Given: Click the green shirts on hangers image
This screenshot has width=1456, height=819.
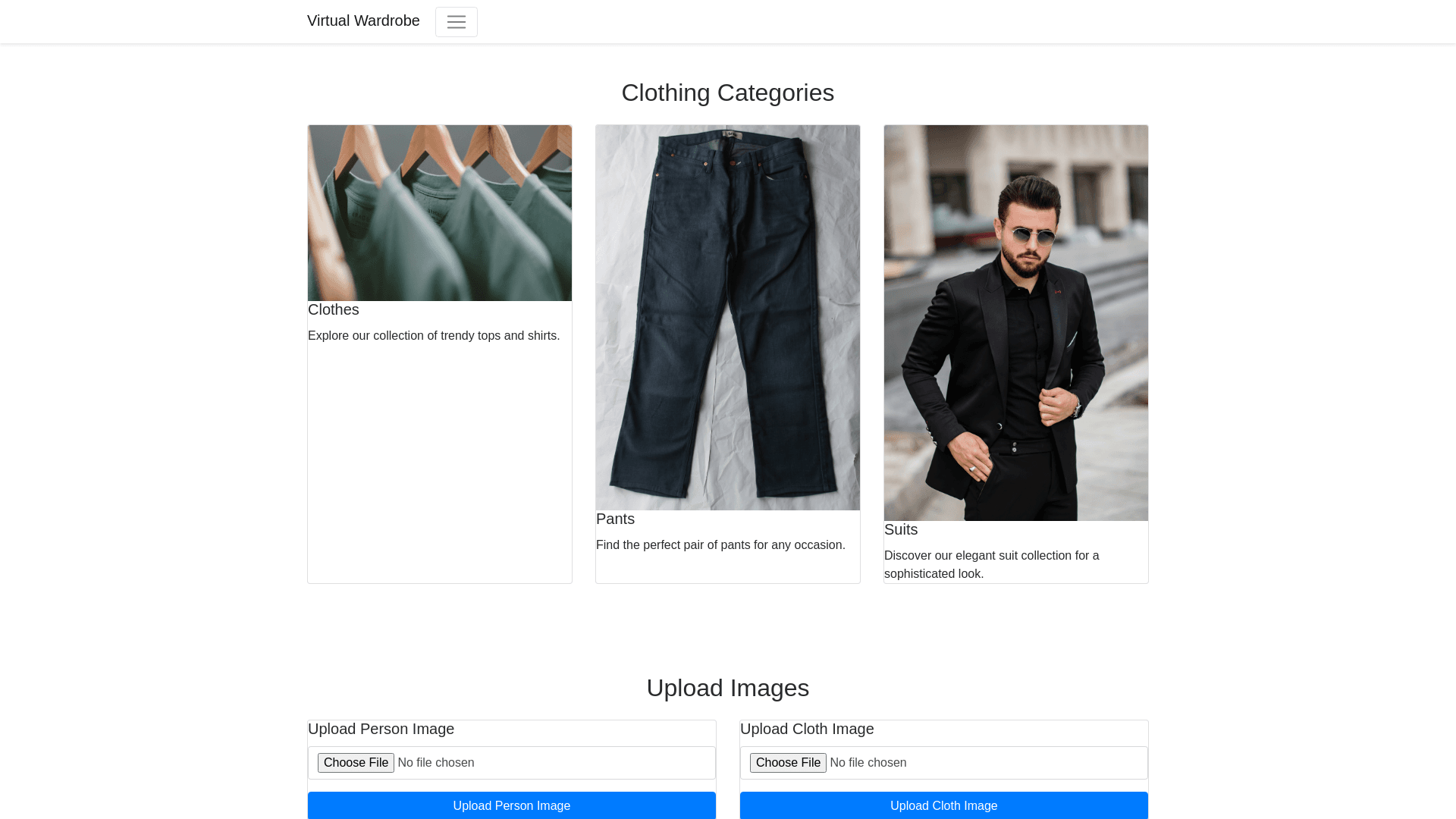Looking at the screenshot, I should coord(440,213).
